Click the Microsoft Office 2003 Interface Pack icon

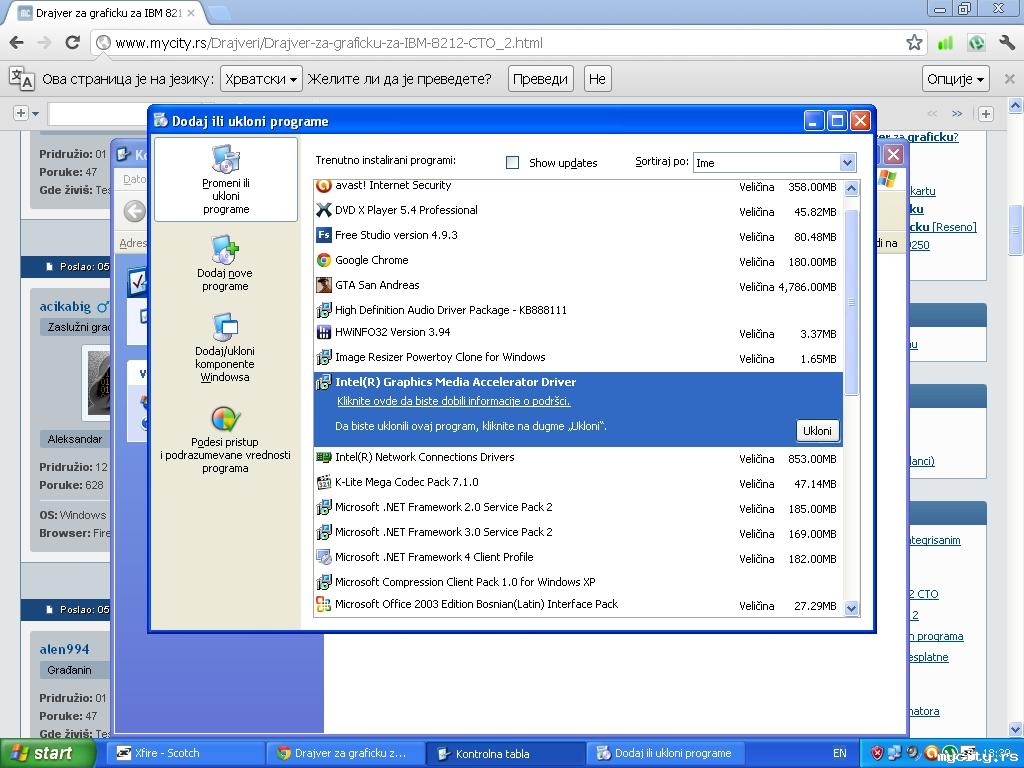coord(323,605)
